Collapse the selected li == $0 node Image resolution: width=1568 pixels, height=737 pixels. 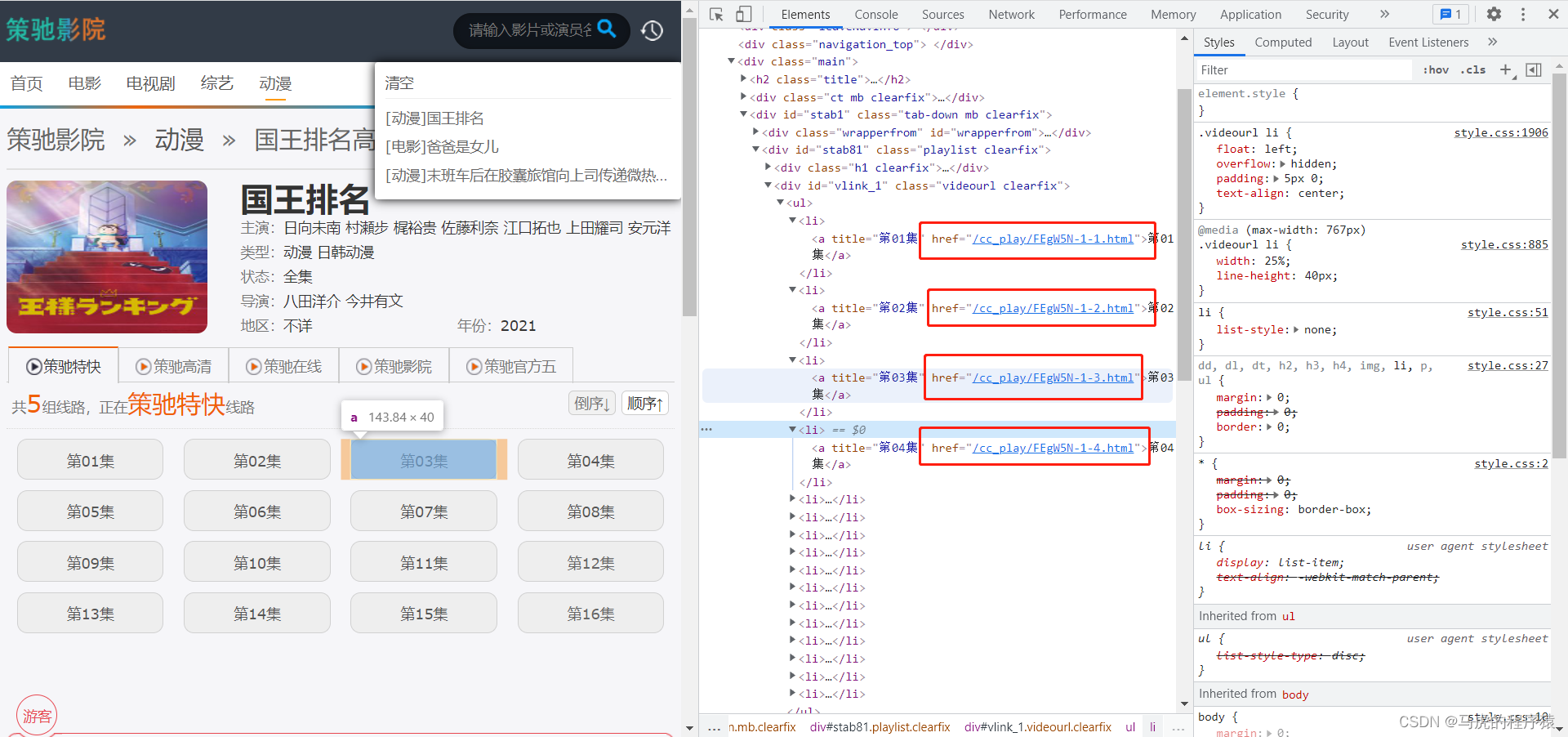click(792, 430)
